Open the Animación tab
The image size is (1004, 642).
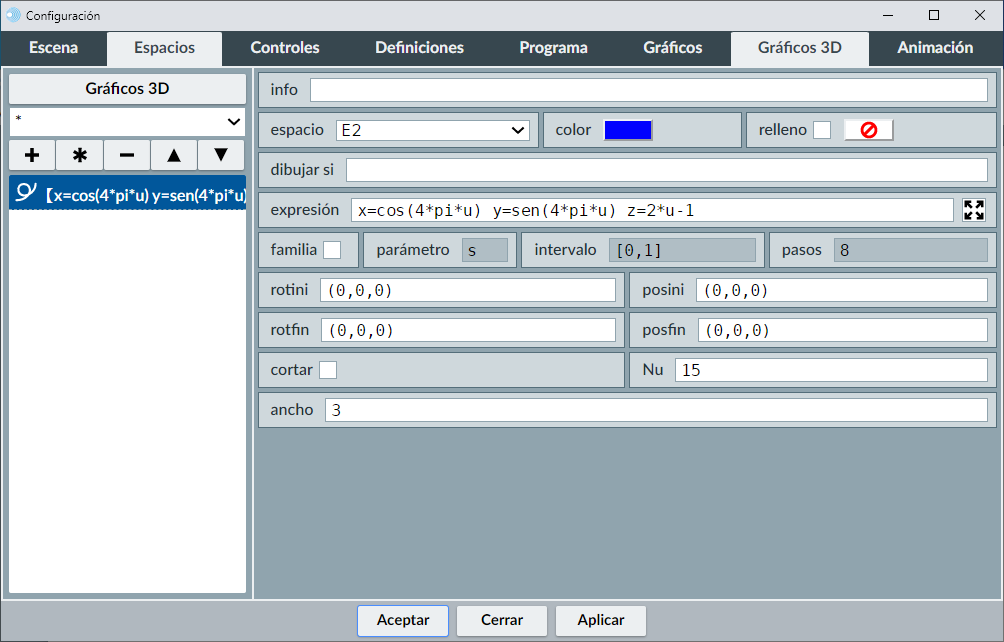coord(935,48)
